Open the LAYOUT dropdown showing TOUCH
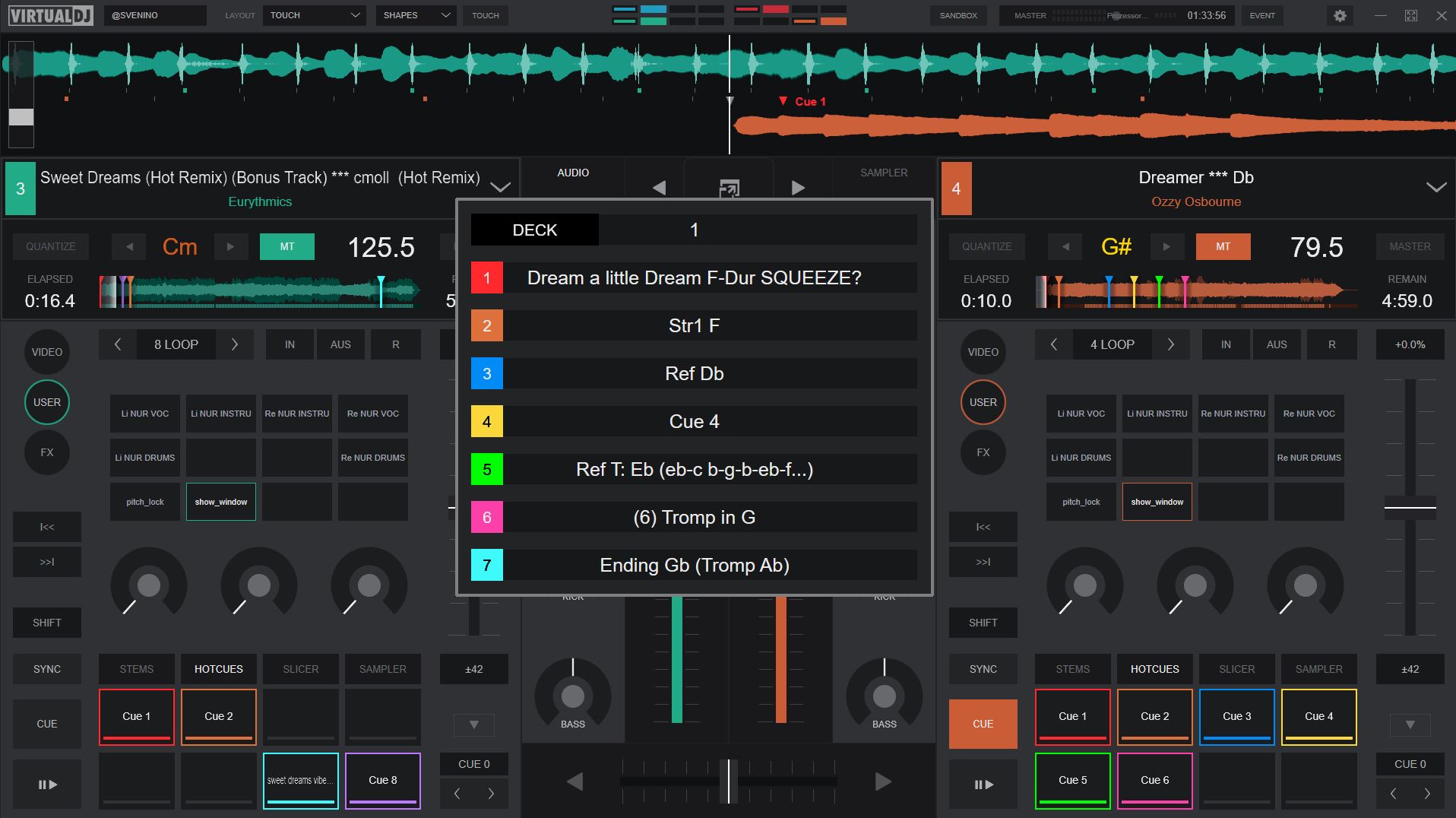Viewport: 1456px width, 818px height. point(314,15)
